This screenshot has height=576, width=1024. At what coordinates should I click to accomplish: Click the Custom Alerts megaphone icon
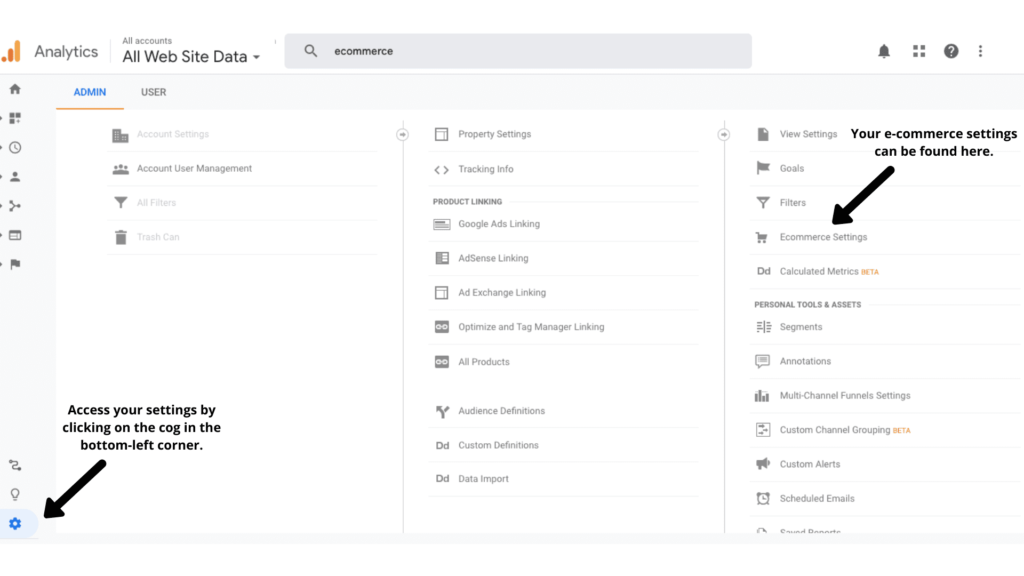763,464
